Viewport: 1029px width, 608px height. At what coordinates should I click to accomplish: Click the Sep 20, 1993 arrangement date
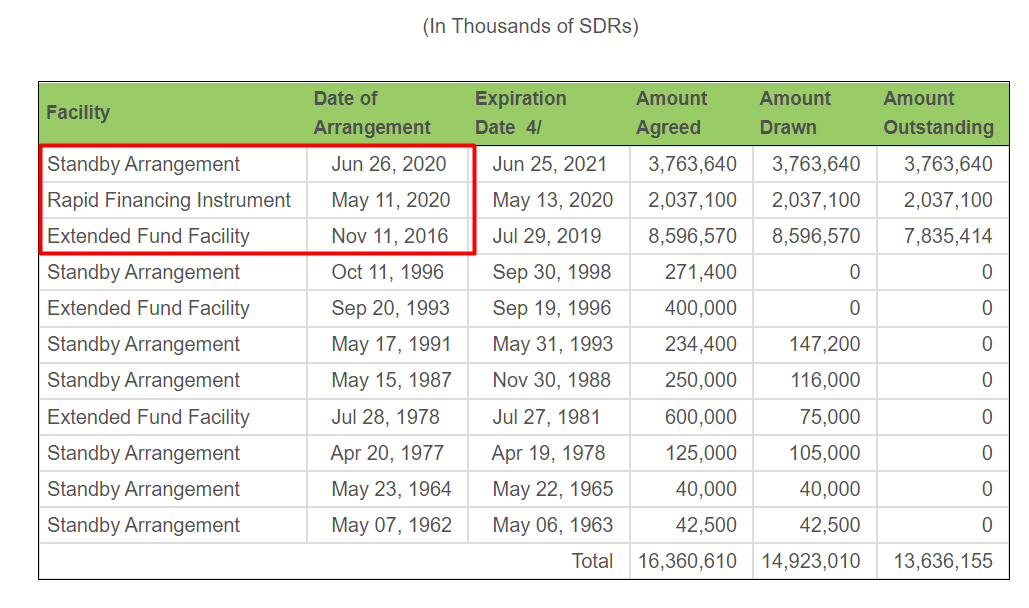[391, 308]
